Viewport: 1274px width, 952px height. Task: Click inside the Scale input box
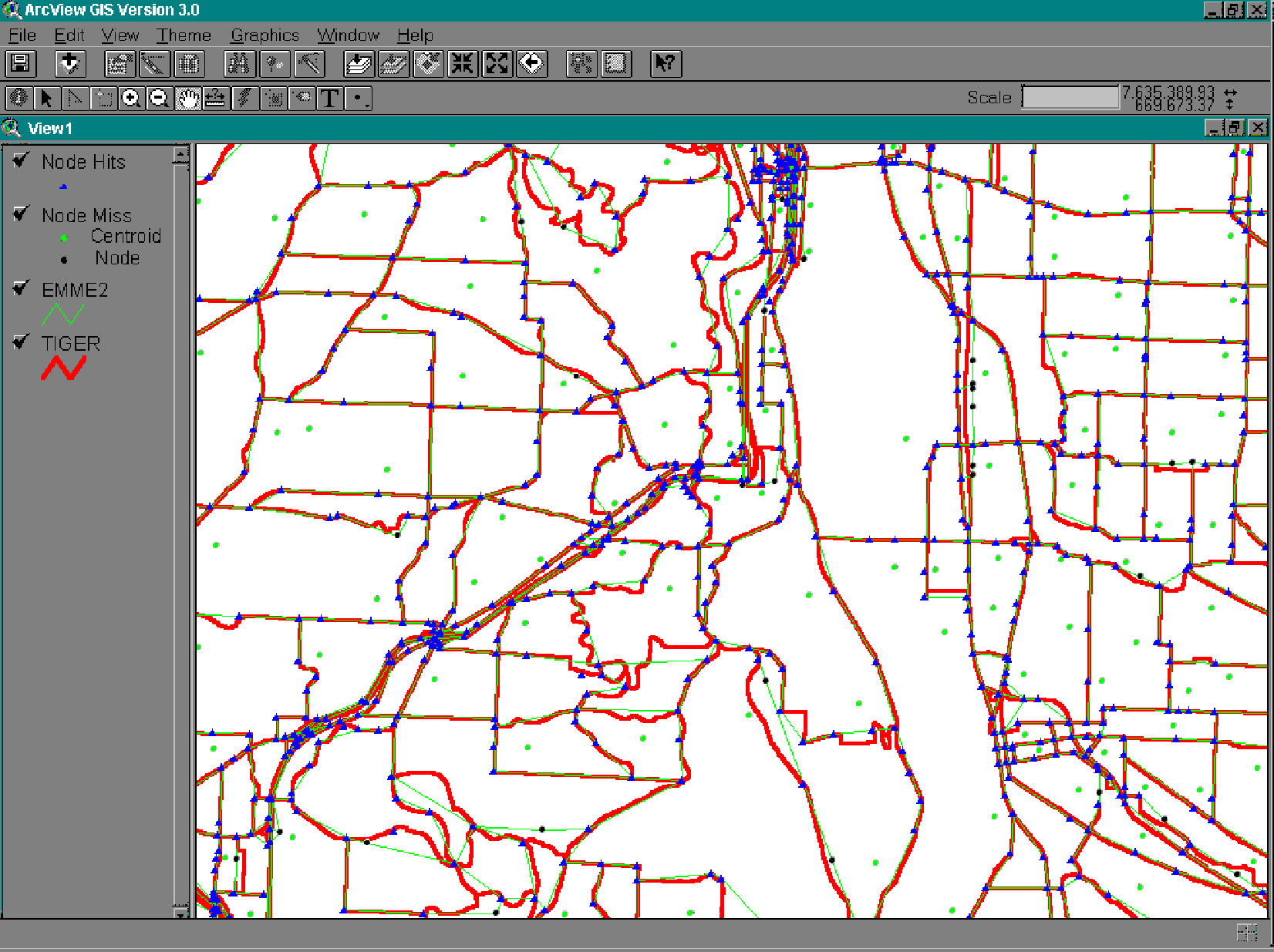pyautogui.click(x=1070, y=97)
